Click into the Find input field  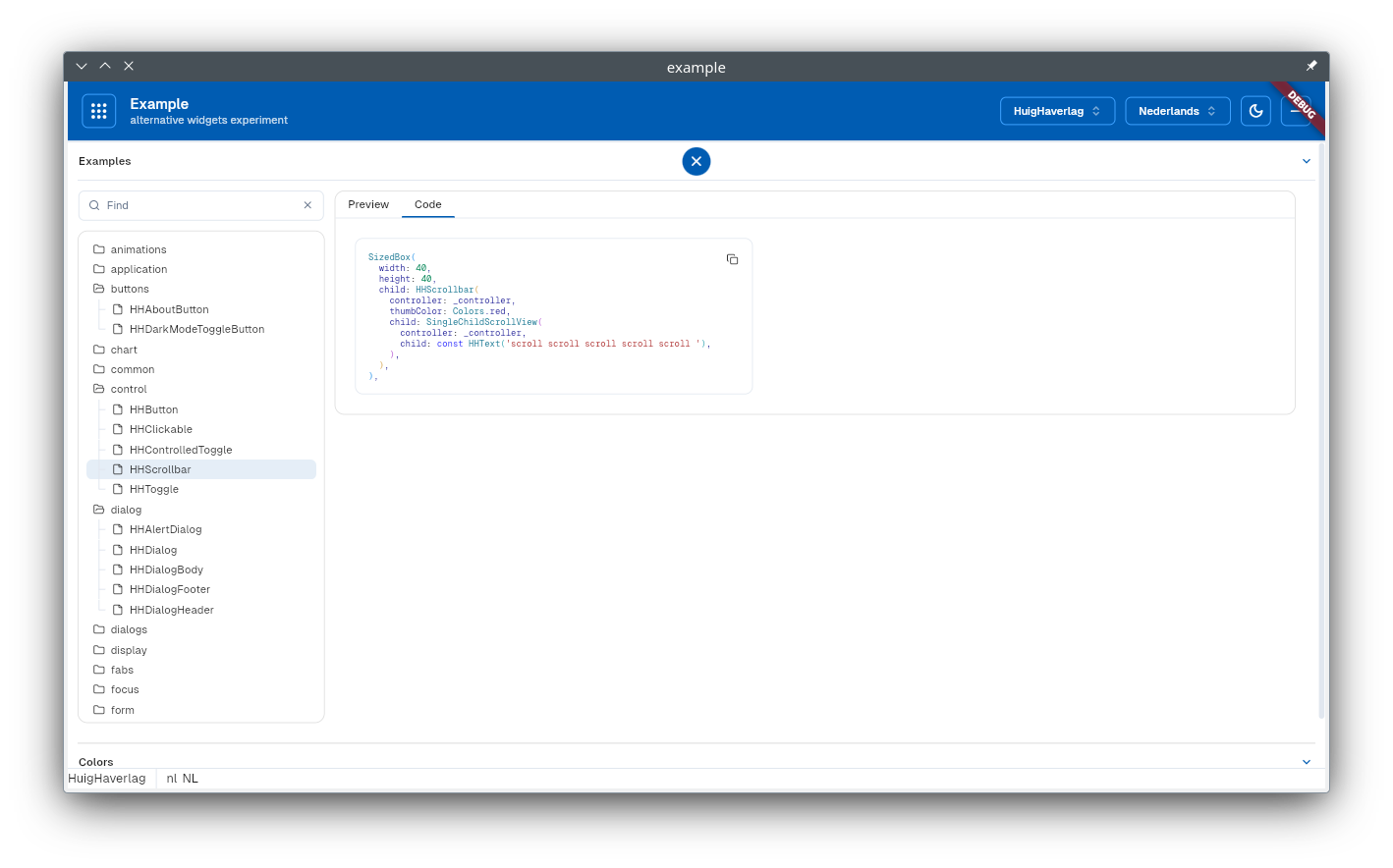click(x=196, y=205)
